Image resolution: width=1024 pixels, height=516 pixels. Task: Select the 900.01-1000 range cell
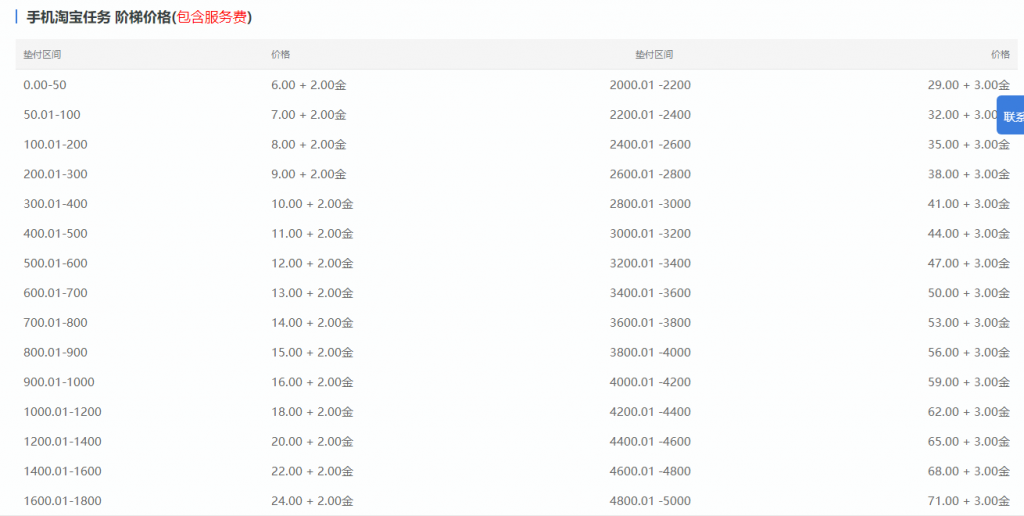[x=59, y=382]
